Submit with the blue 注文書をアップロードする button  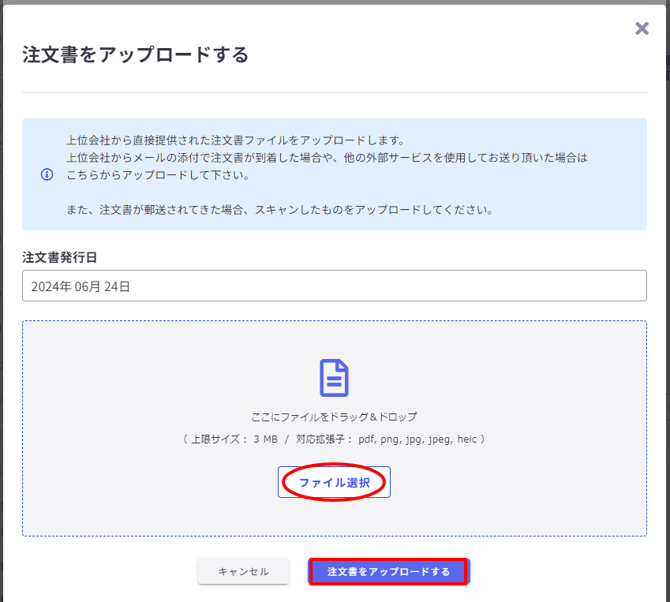[388, 571]
